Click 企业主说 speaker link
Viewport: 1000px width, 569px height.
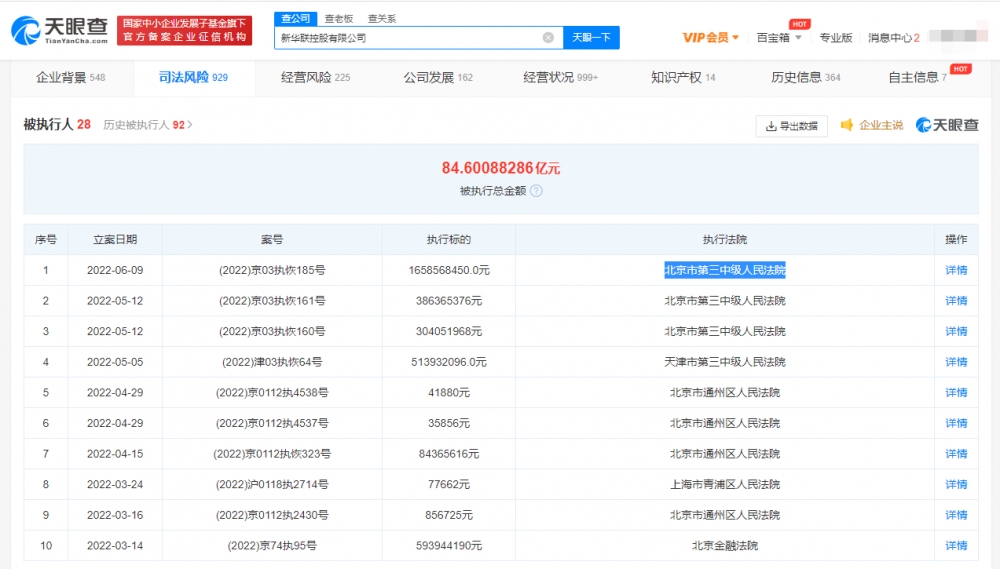pos(871,125)
